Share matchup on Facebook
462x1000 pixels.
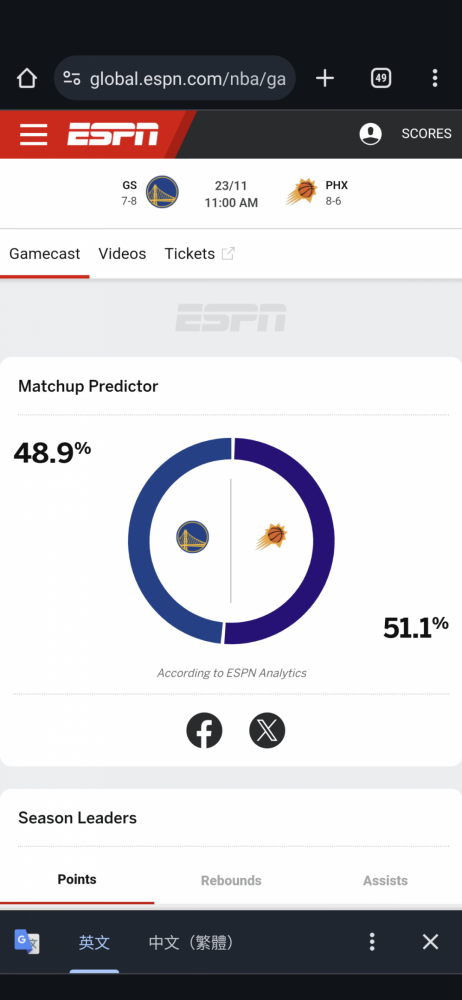coord(204,731)
